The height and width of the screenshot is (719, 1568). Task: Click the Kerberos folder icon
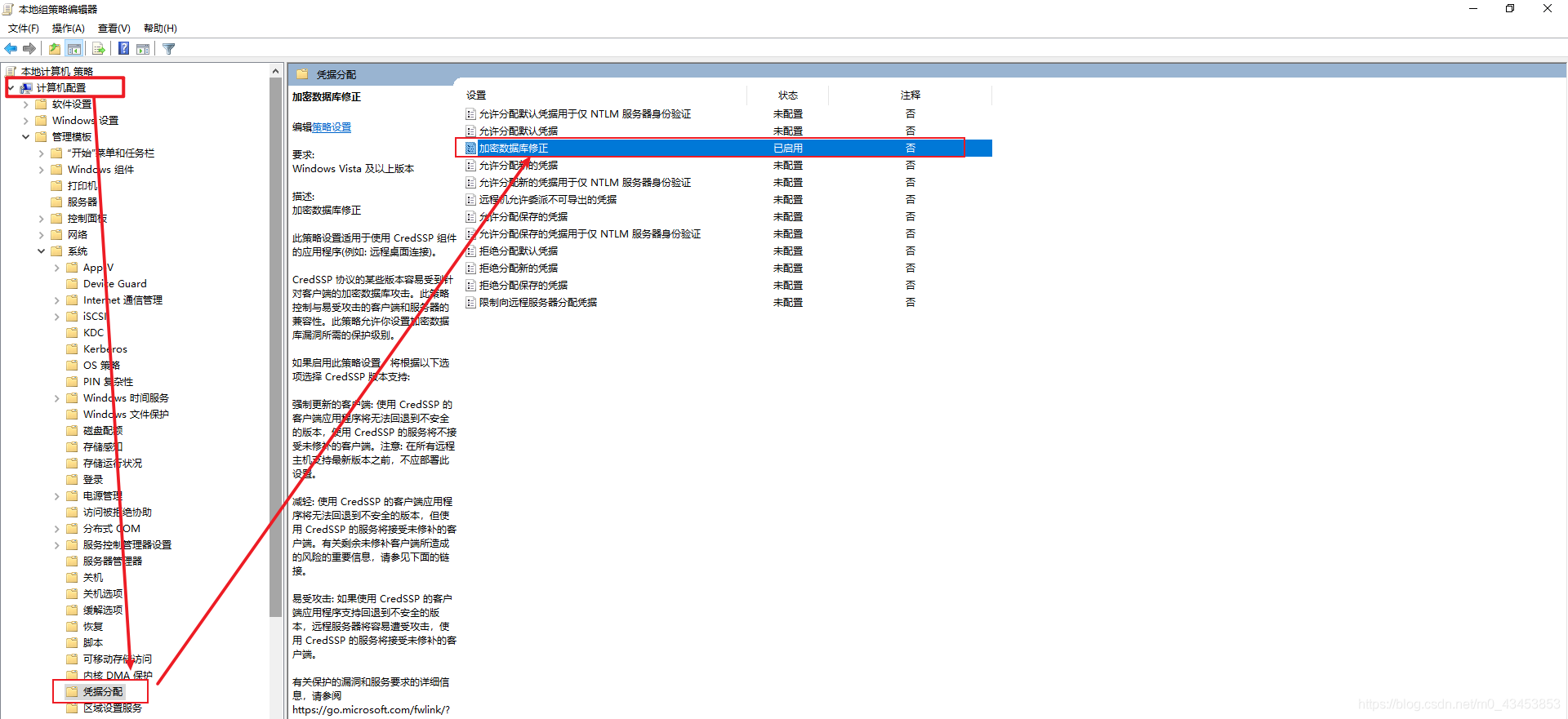pyautogui.click(x=73, y=349)
